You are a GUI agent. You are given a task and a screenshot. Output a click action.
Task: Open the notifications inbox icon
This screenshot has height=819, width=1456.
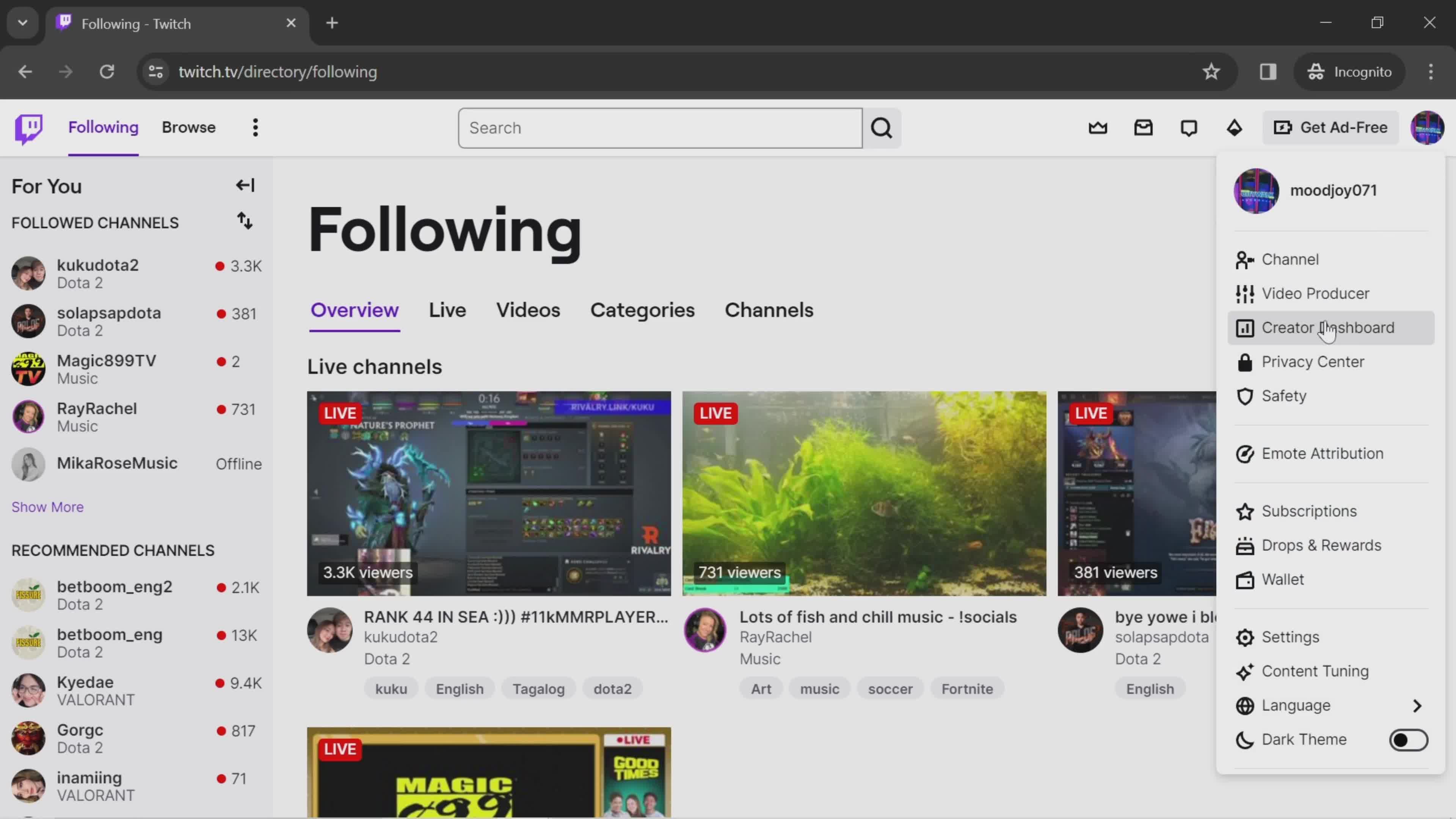point(1144,128)
